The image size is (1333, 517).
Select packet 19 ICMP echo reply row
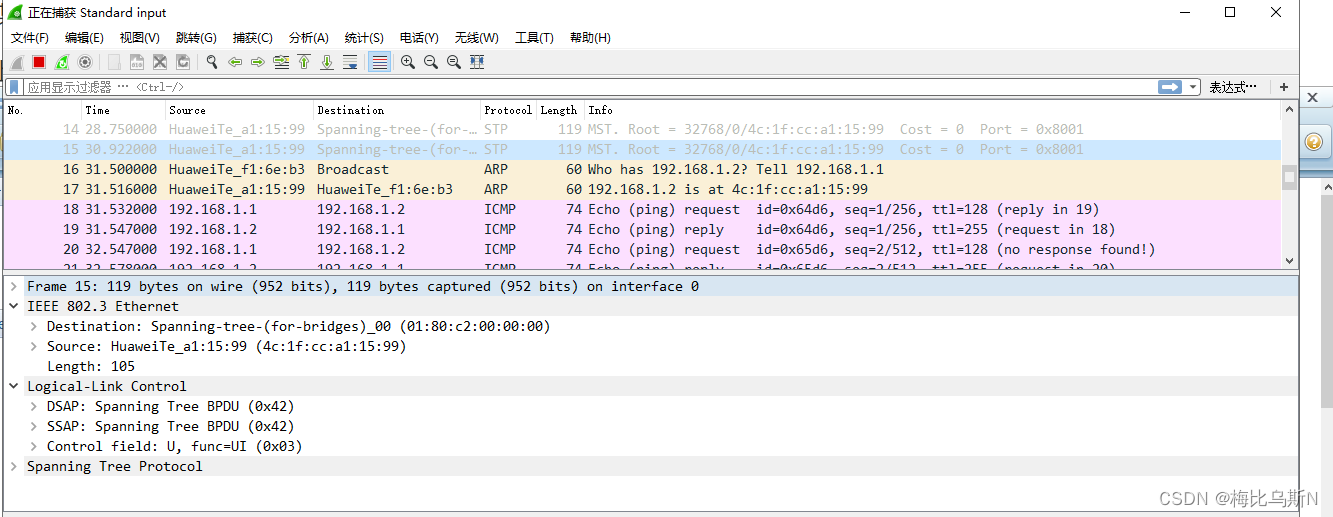coord(642,229)
